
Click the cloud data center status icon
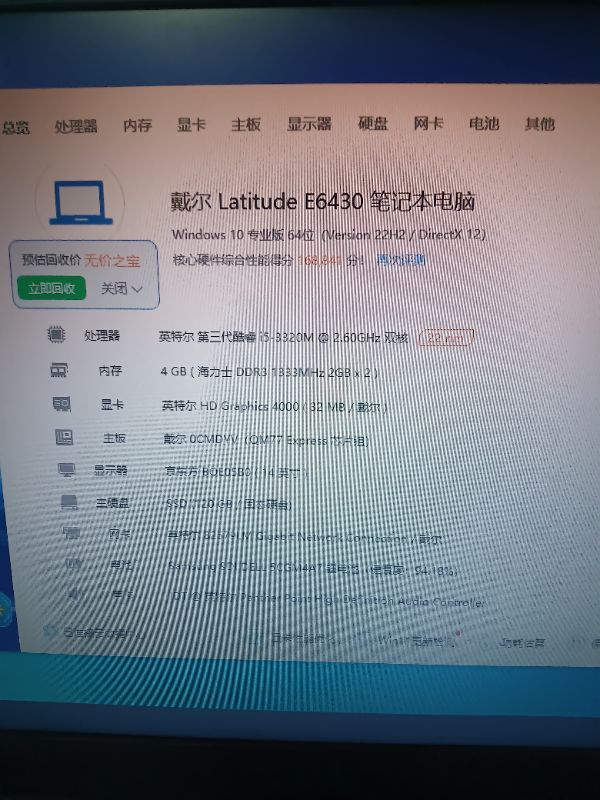pyautogui.click(x=50, y=632)
